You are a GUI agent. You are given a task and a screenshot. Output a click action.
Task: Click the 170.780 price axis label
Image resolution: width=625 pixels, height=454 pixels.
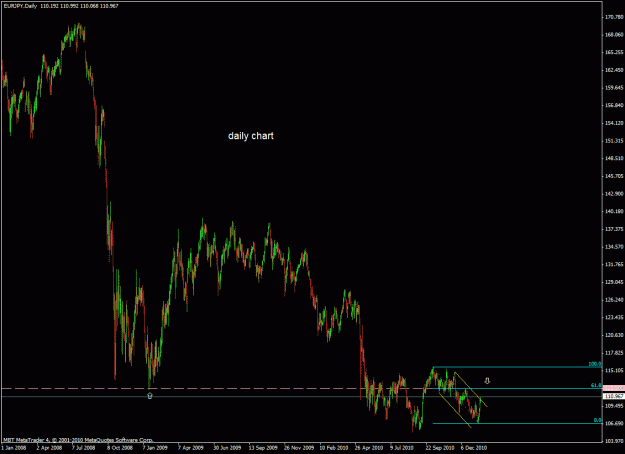(614, 17)
